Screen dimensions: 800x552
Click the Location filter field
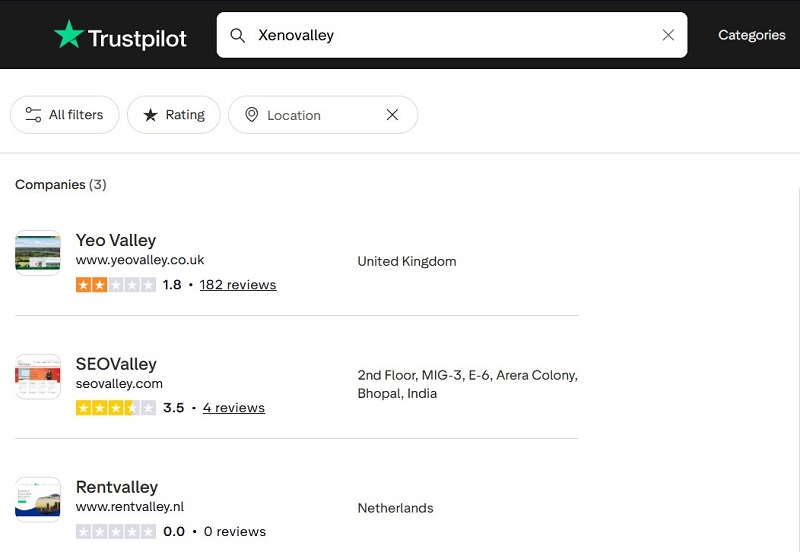(323, 115)
